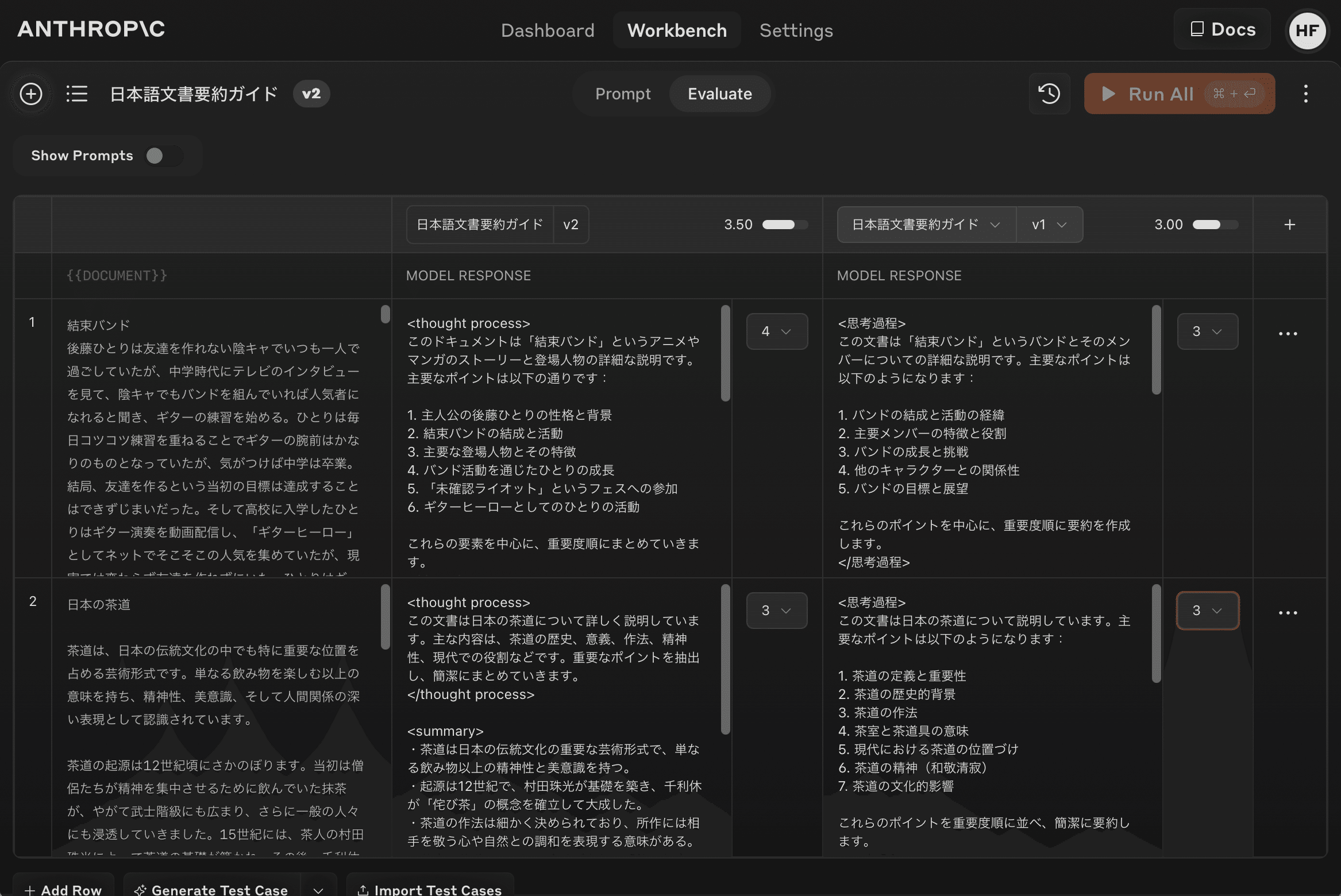Viewport: 1341px width, 896px height.
Task: Open the Docs page
Action: pyautogui.click(x=1221, y=29)
